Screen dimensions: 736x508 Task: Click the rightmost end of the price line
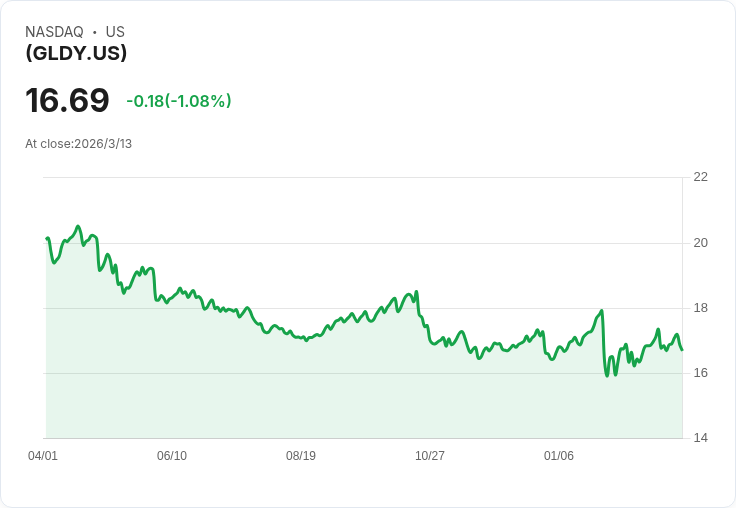[x=682, y=350]
